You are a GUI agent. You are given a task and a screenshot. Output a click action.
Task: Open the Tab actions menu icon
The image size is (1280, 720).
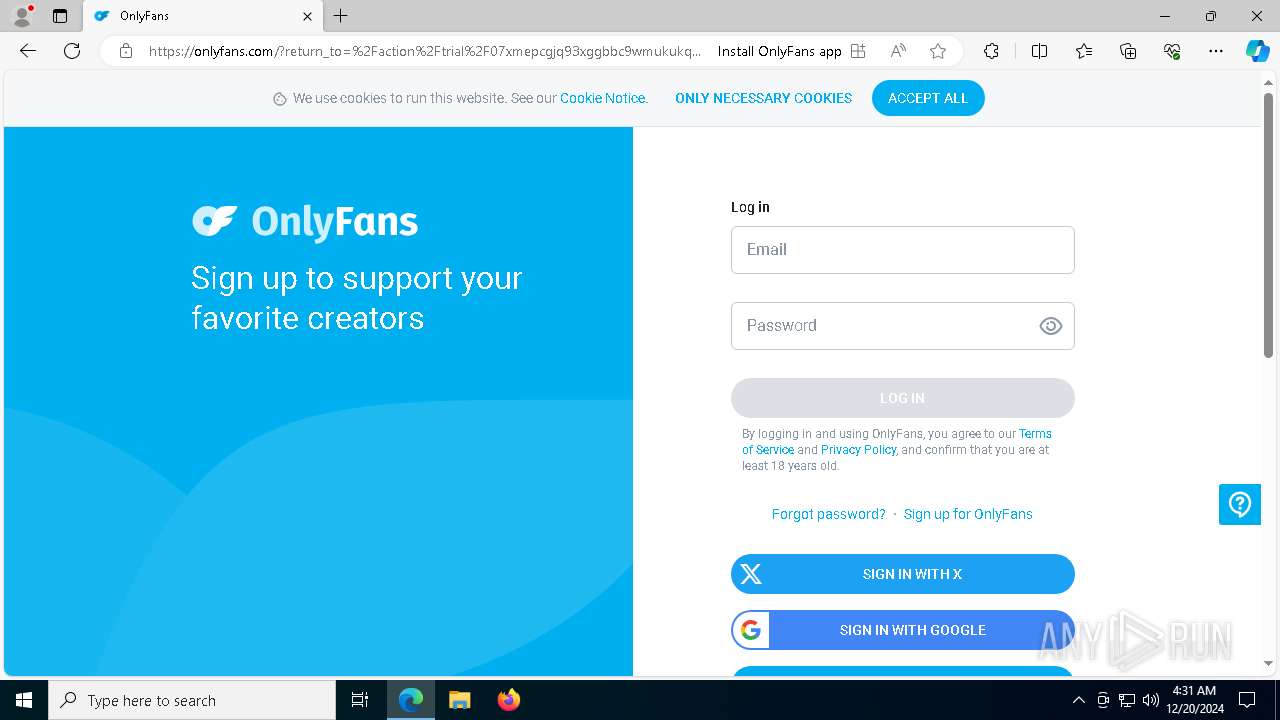[60, 16]
